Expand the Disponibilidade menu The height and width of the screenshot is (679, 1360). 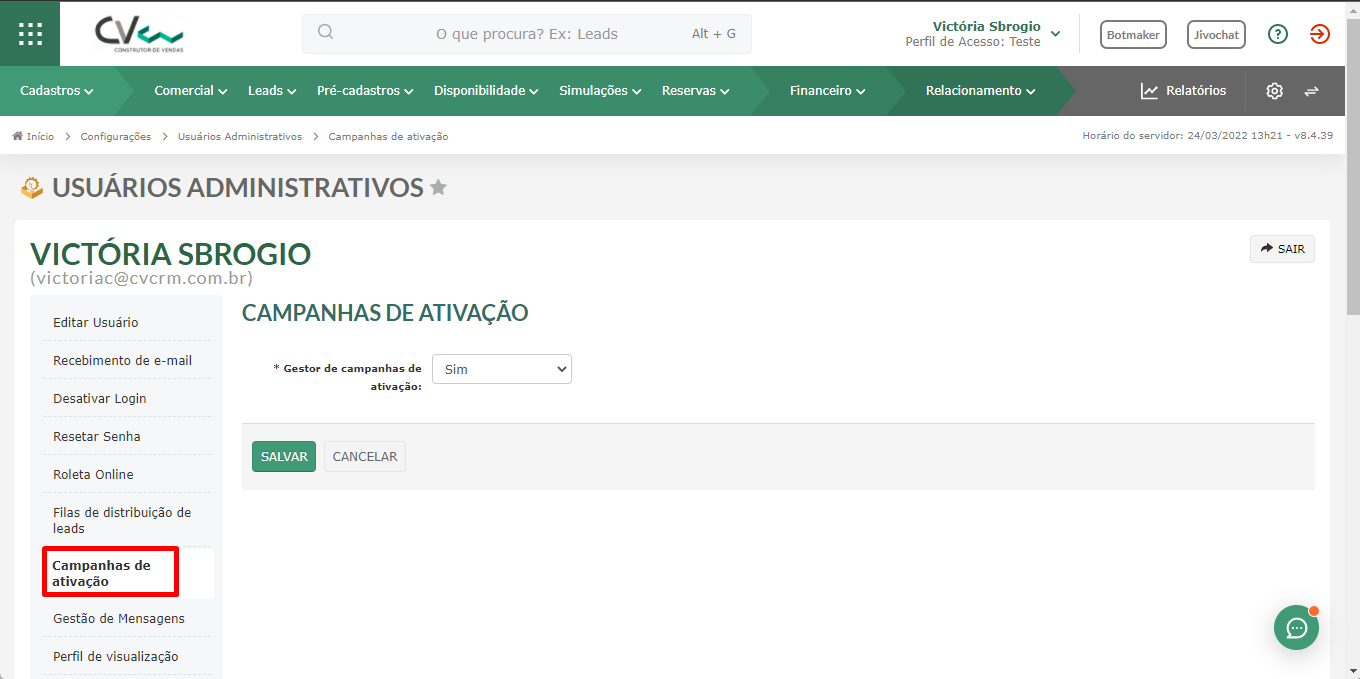pyautogui.click(x=486, y=91)
